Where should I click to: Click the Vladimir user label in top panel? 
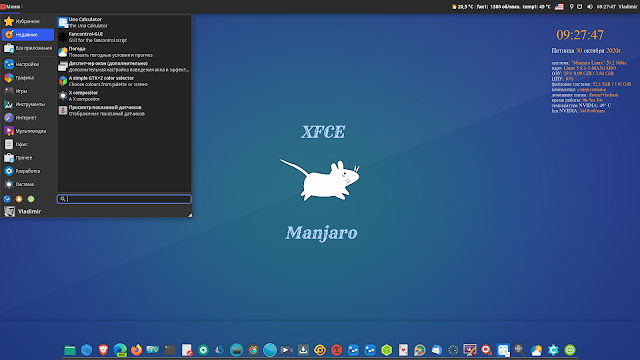[628, 7]
